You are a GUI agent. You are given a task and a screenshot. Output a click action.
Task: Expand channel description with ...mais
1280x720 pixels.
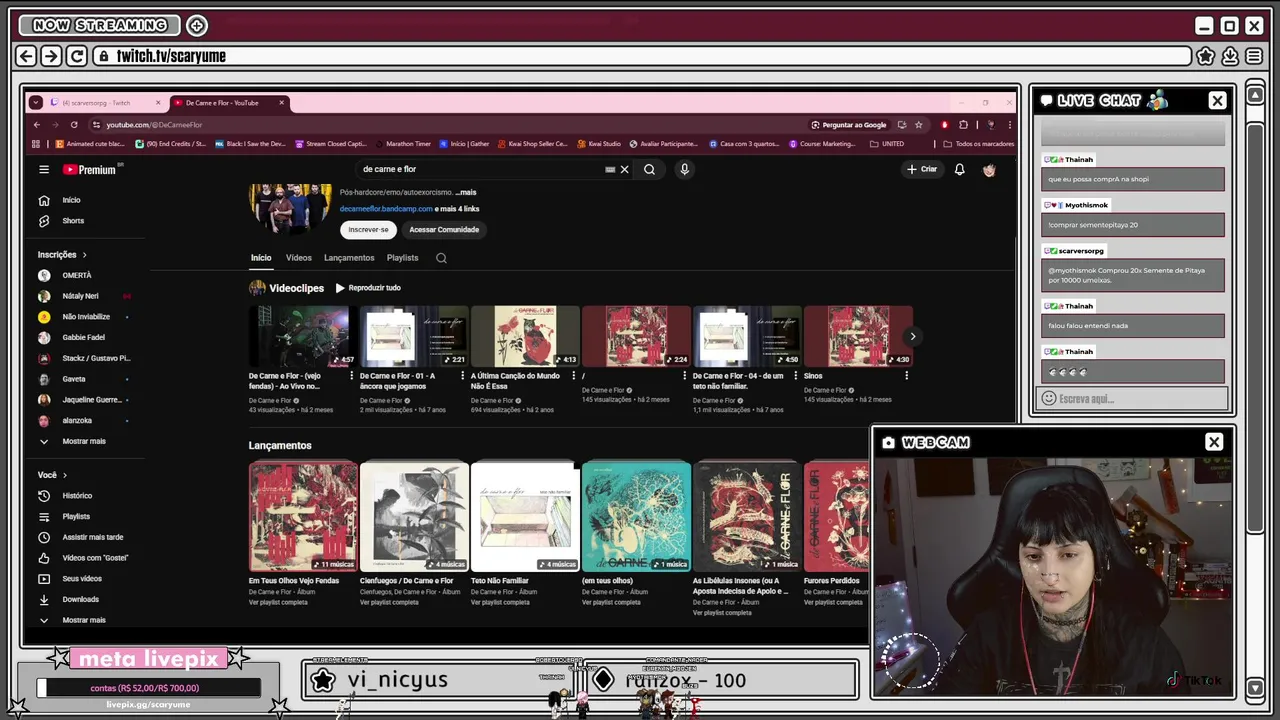[x=466, y=193]
